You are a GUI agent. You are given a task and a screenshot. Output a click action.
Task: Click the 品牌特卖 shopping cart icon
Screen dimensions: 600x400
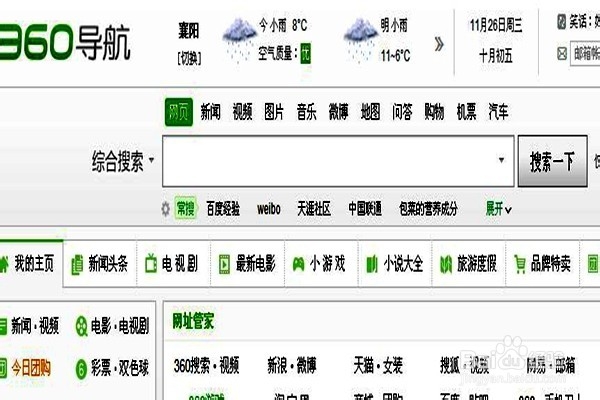click(520, 264)
